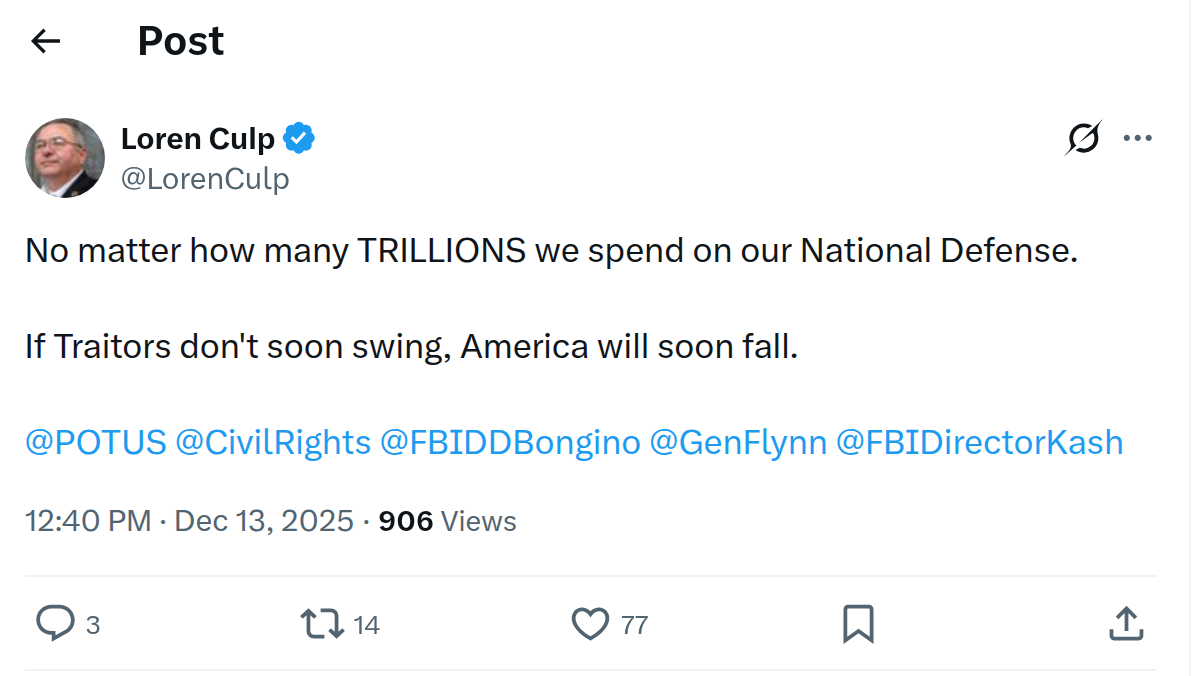Open the @POTUS mention
The height and width of the screenshot is (676, 1202).
[x=96, y=442]
